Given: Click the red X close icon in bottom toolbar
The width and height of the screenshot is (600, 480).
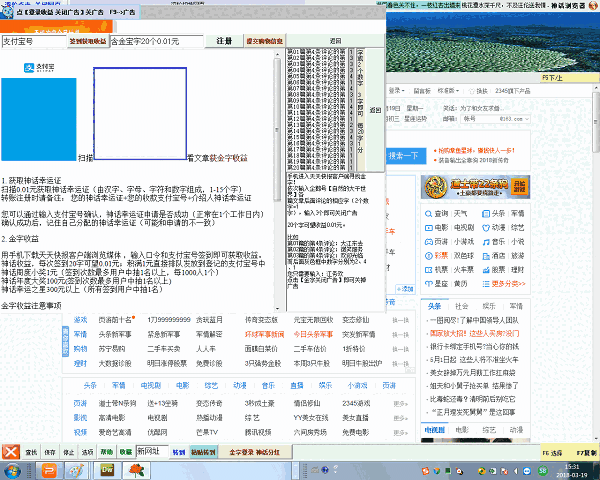Looking at the screenshot, I should [10, 452].
